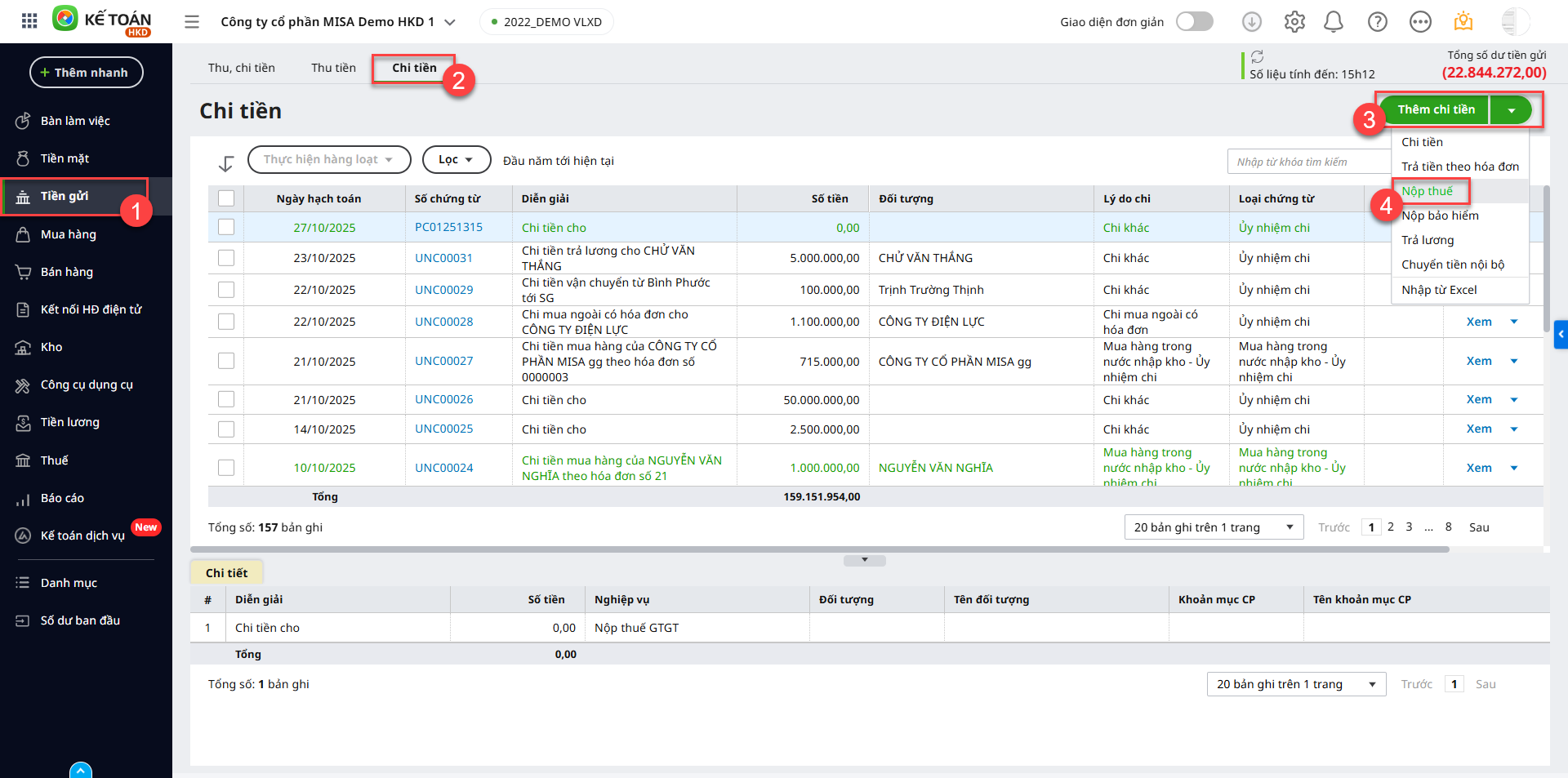Switch to the Thu tiền tab
This screenshot has height=778, width=1568.
(x=333, y=68)
